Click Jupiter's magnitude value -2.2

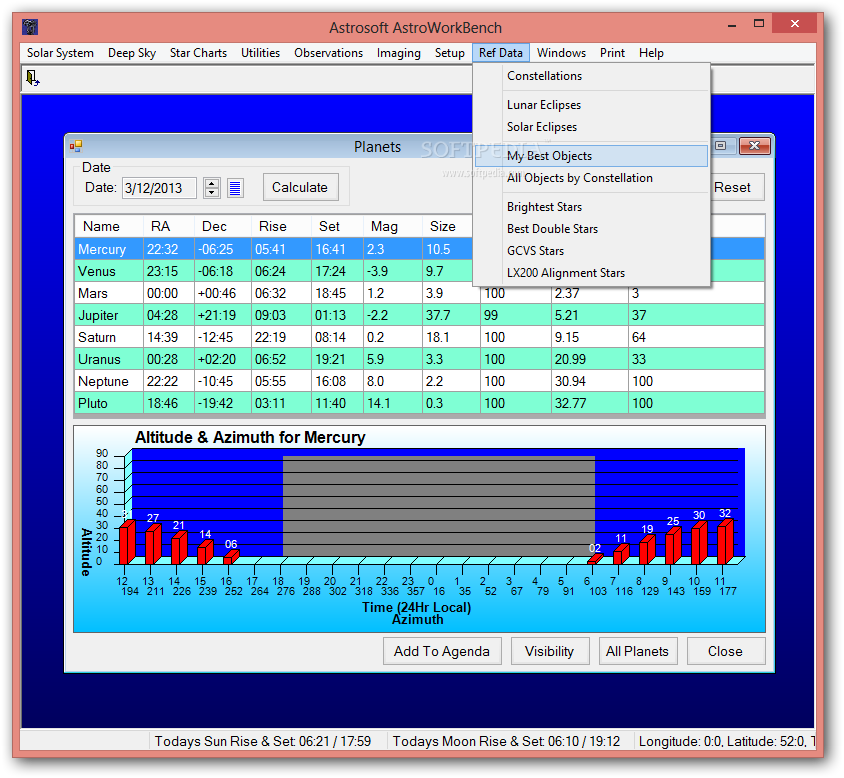(377, 316)
